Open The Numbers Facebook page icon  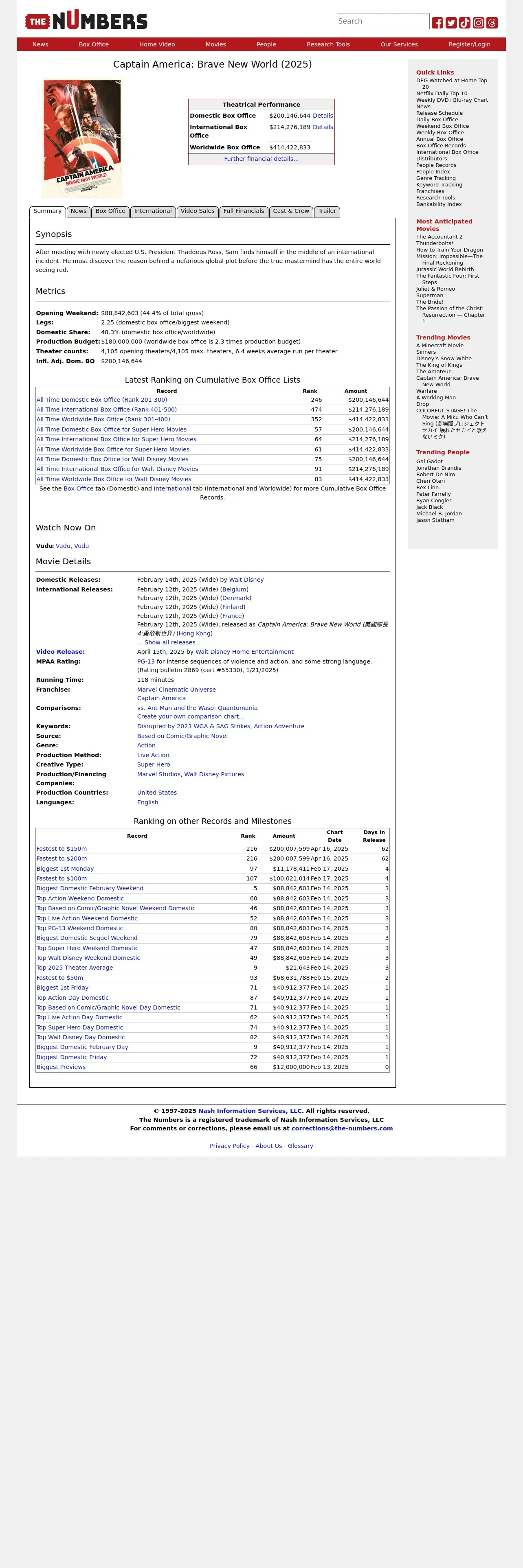[x=437, y=23]
